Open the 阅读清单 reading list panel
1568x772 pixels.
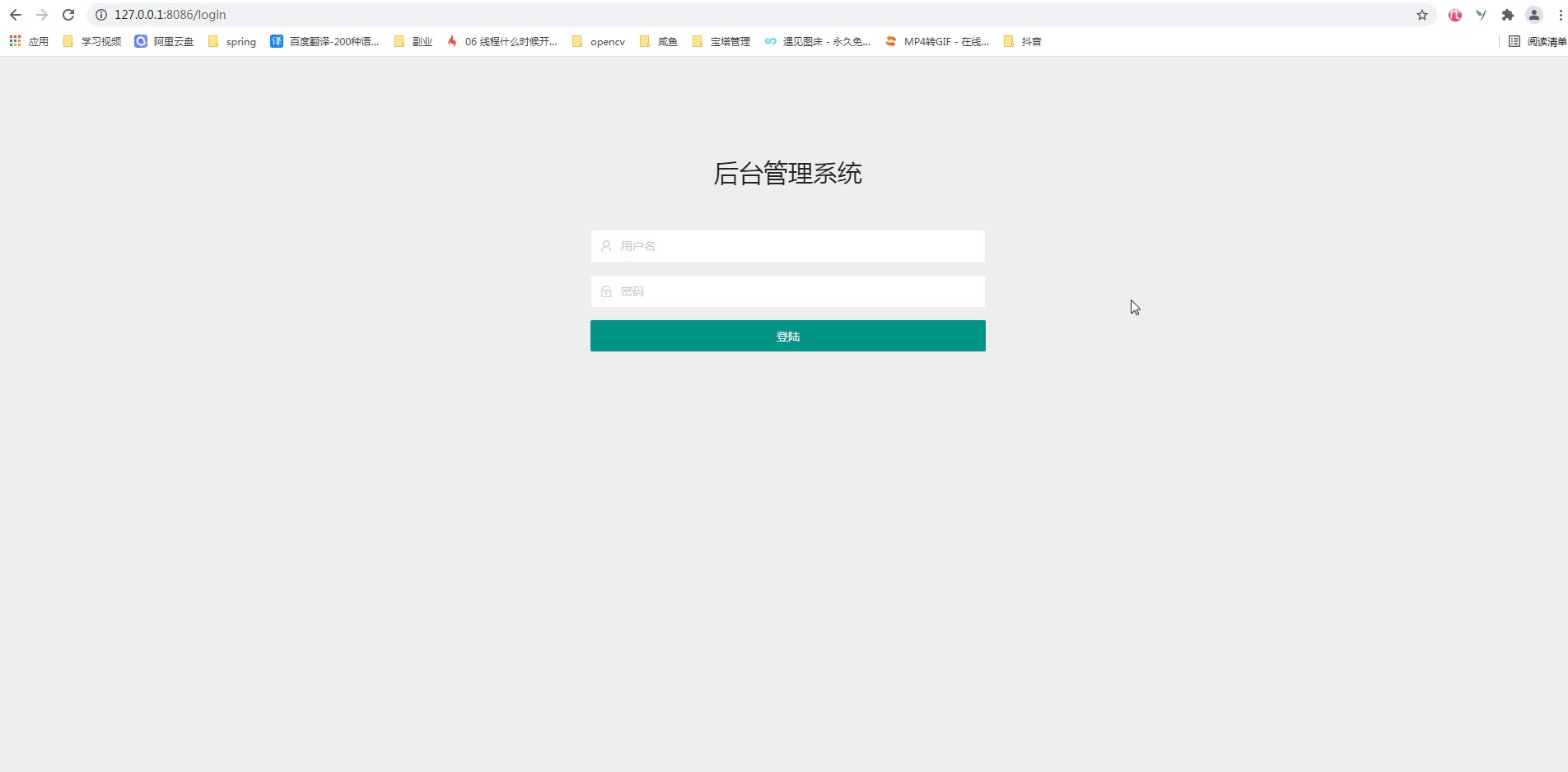(x=1537, y=40)
